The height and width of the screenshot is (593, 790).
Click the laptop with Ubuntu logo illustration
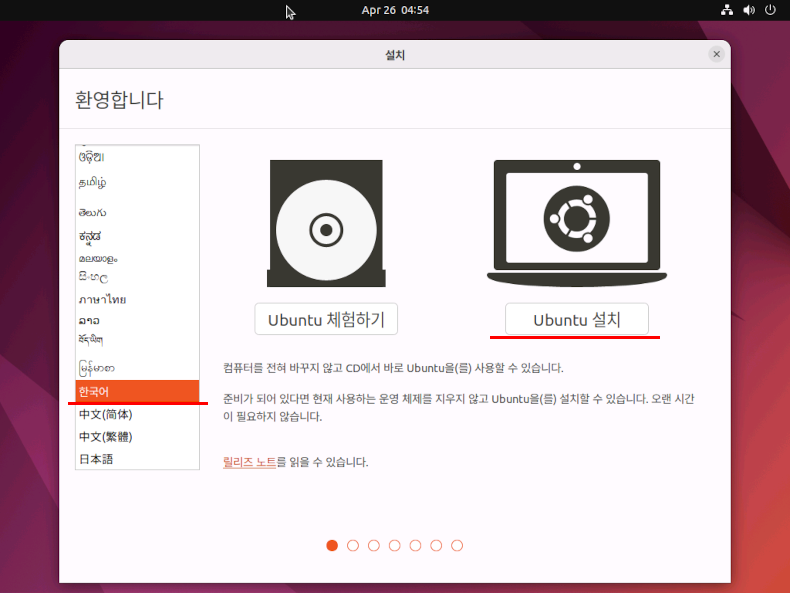[x=577, y=223]
